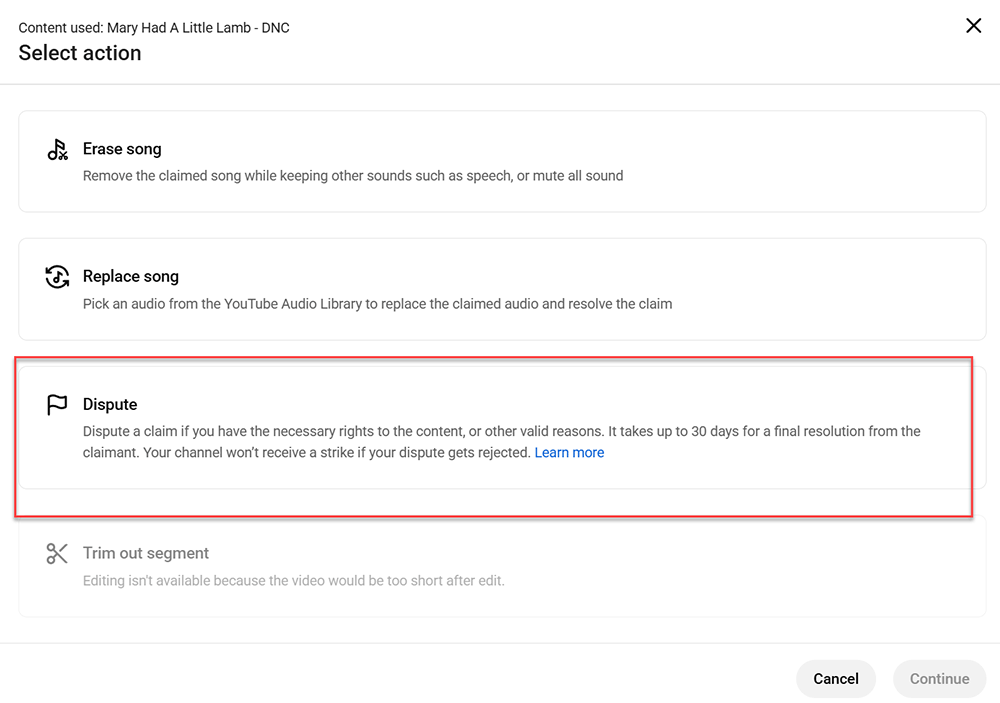1000x703 pixels.
Task: Choose the Replace song option title
Action: point(131,276)
